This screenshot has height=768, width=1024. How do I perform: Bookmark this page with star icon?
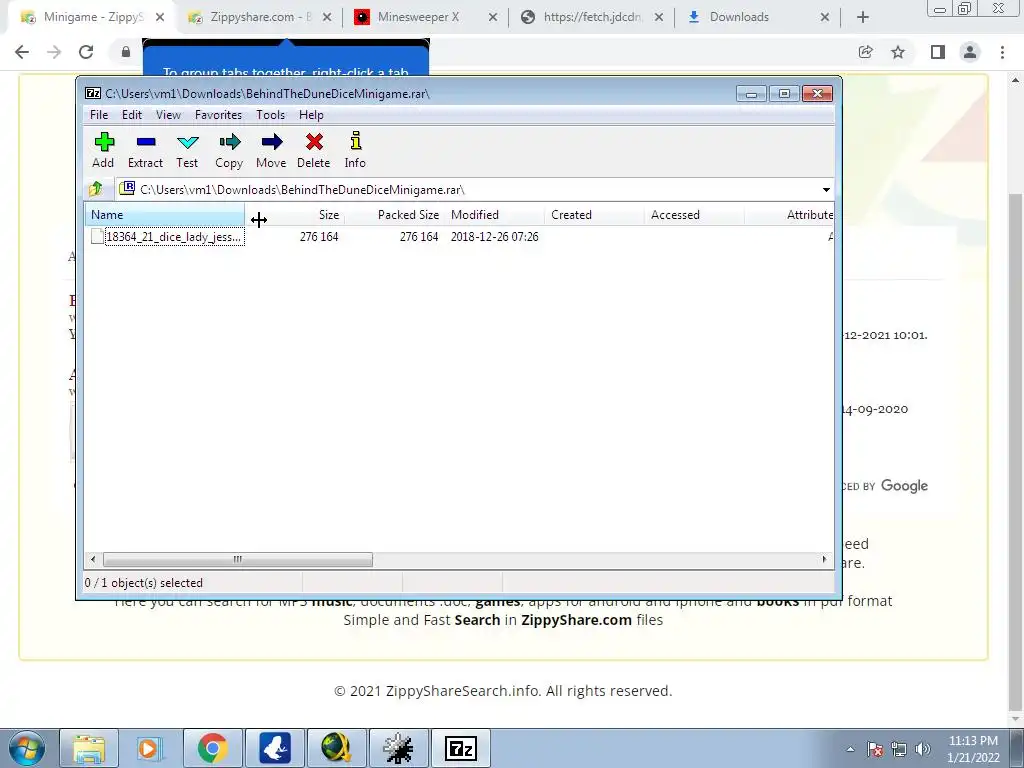point(899,52)
